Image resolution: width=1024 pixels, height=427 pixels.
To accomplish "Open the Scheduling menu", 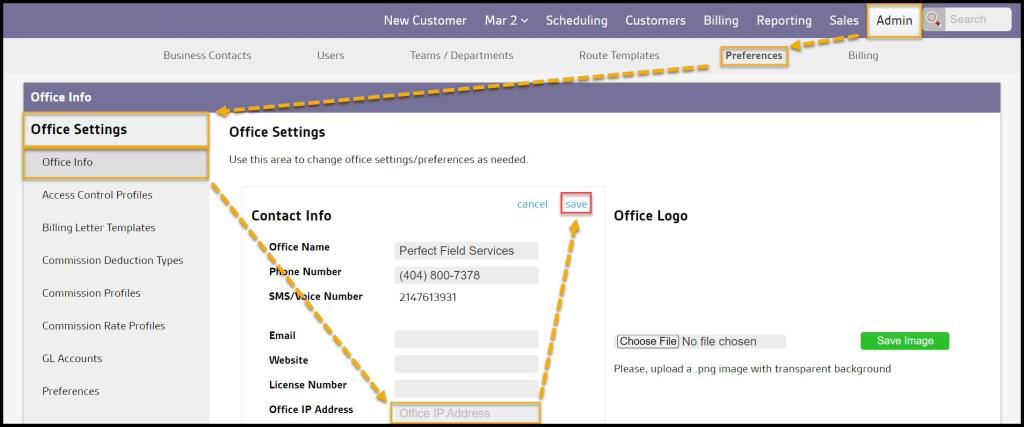I will coord(576,20).
